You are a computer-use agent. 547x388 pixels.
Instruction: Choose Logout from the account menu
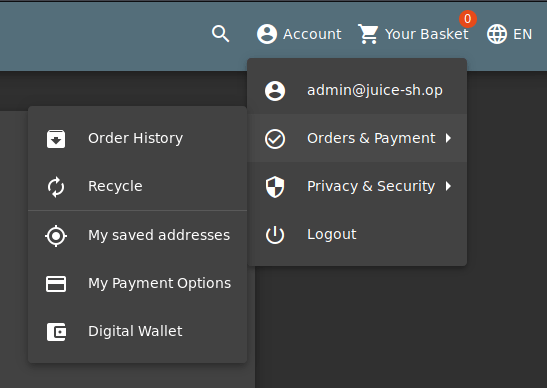357,234
